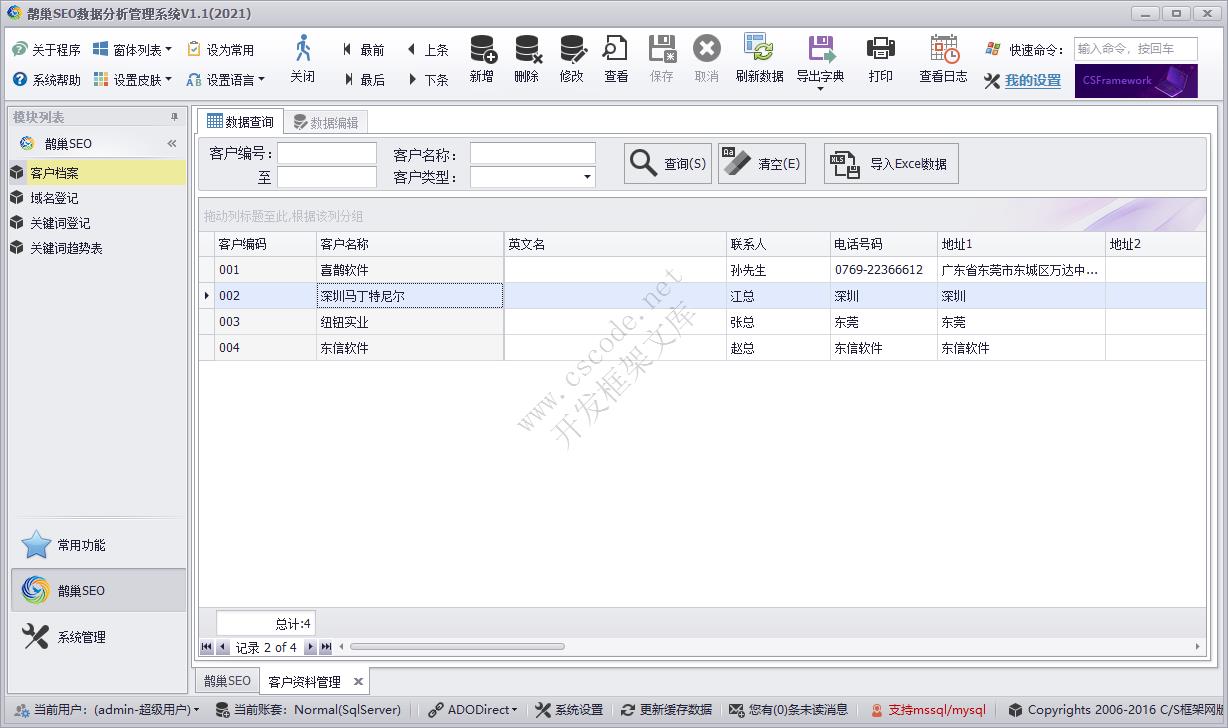Image resolution: width=1228 pixels, height=728 pixels.
Task: Click the 关闭 walking figure icon
Action: click(302, 50)
